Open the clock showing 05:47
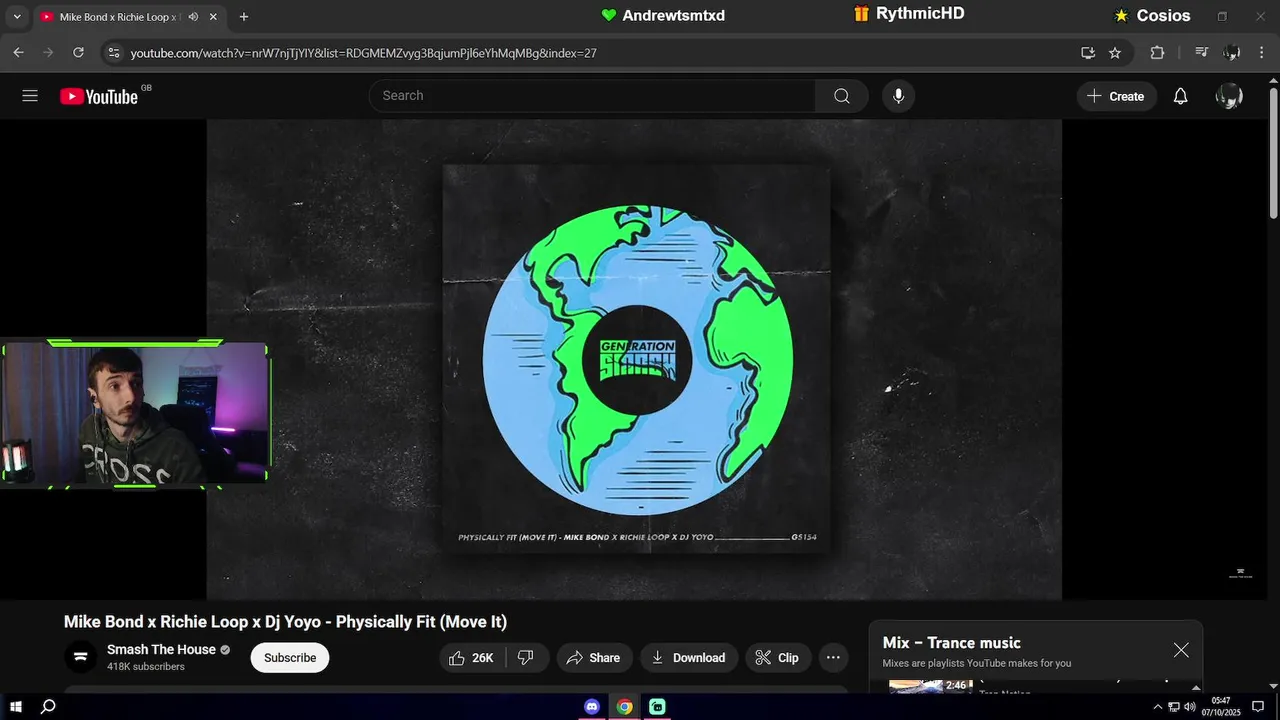 click(x=1220, y=707)
